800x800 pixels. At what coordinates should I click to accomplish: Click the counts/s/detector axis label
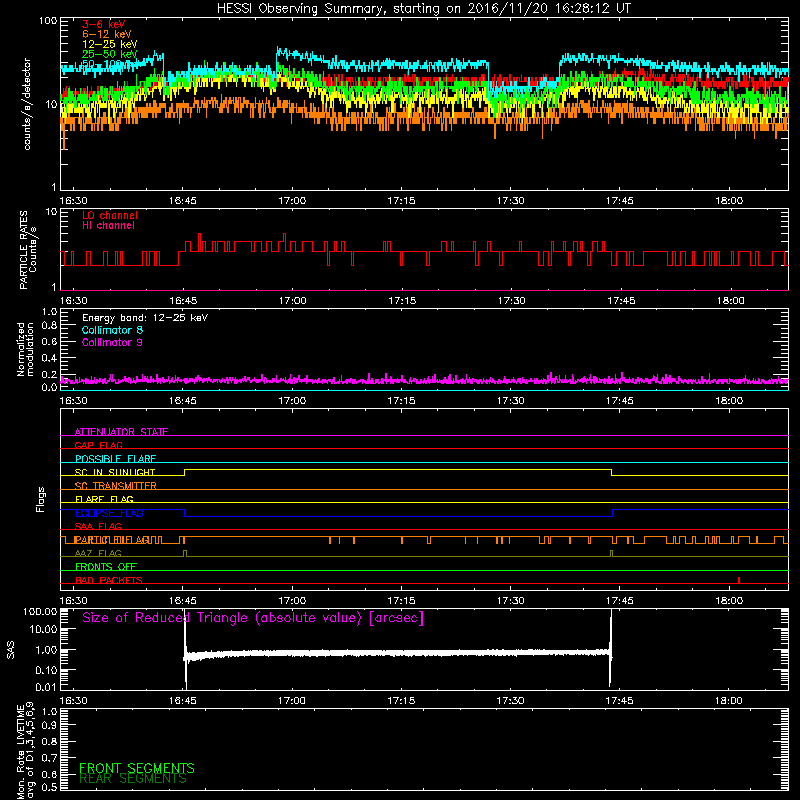27,104
